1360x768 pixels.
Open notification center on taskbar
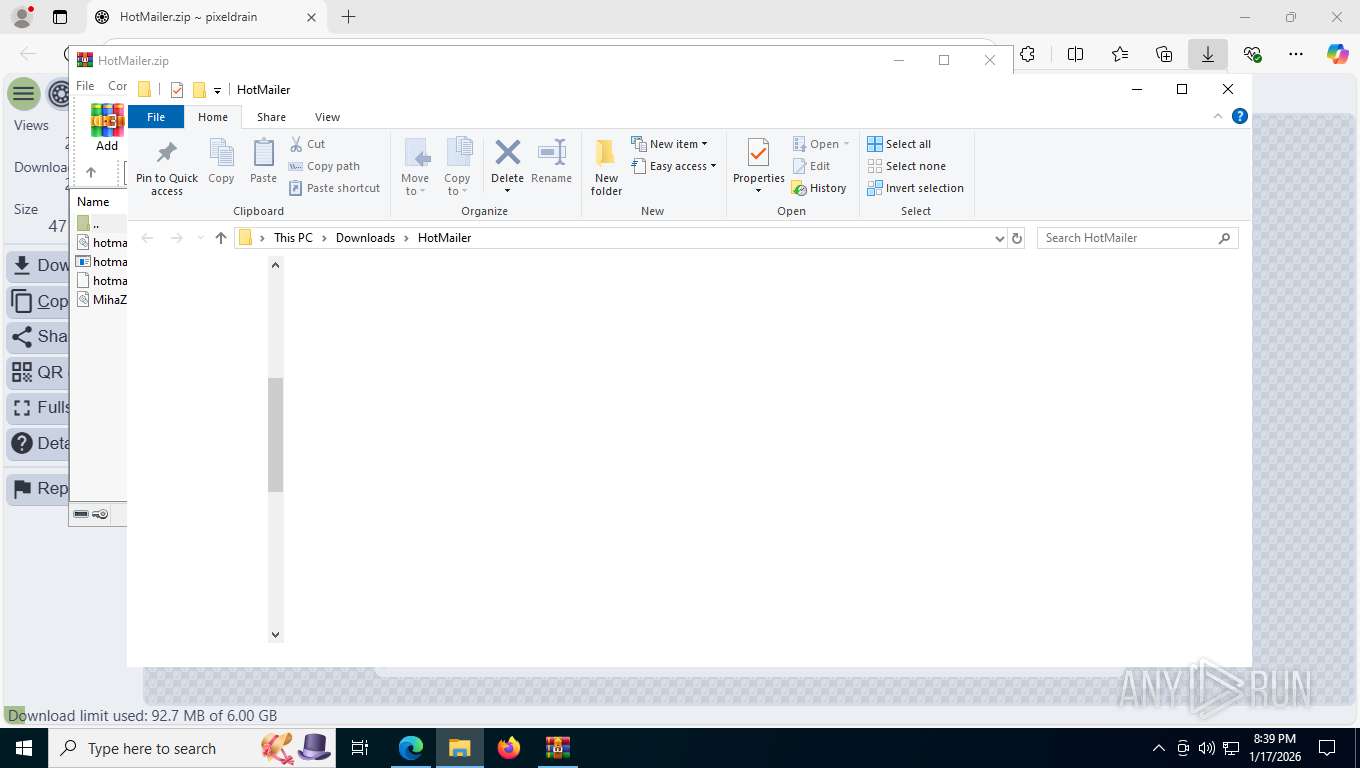click(x=1327, y=748)
